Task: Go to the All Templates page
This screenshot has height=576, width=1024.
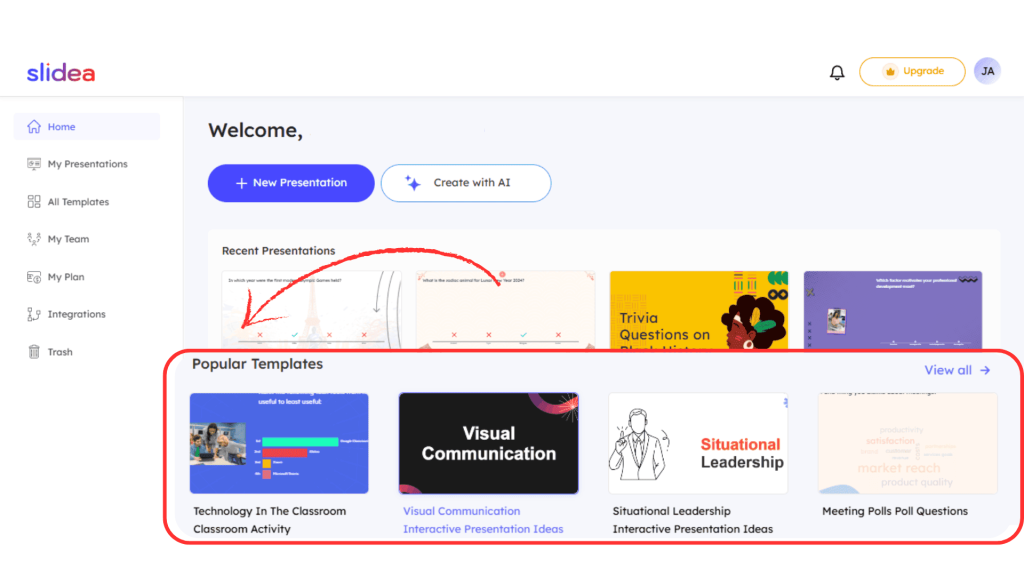Action: coord(78,202)
